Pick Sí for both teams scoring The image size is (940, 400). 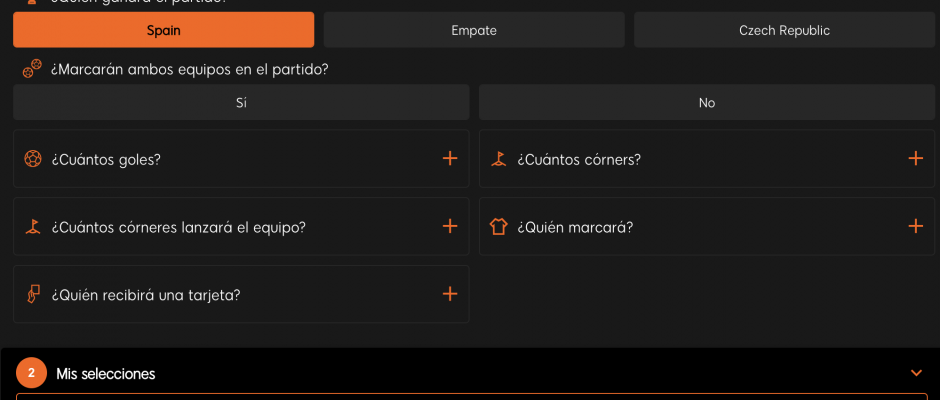pos(241,102)
